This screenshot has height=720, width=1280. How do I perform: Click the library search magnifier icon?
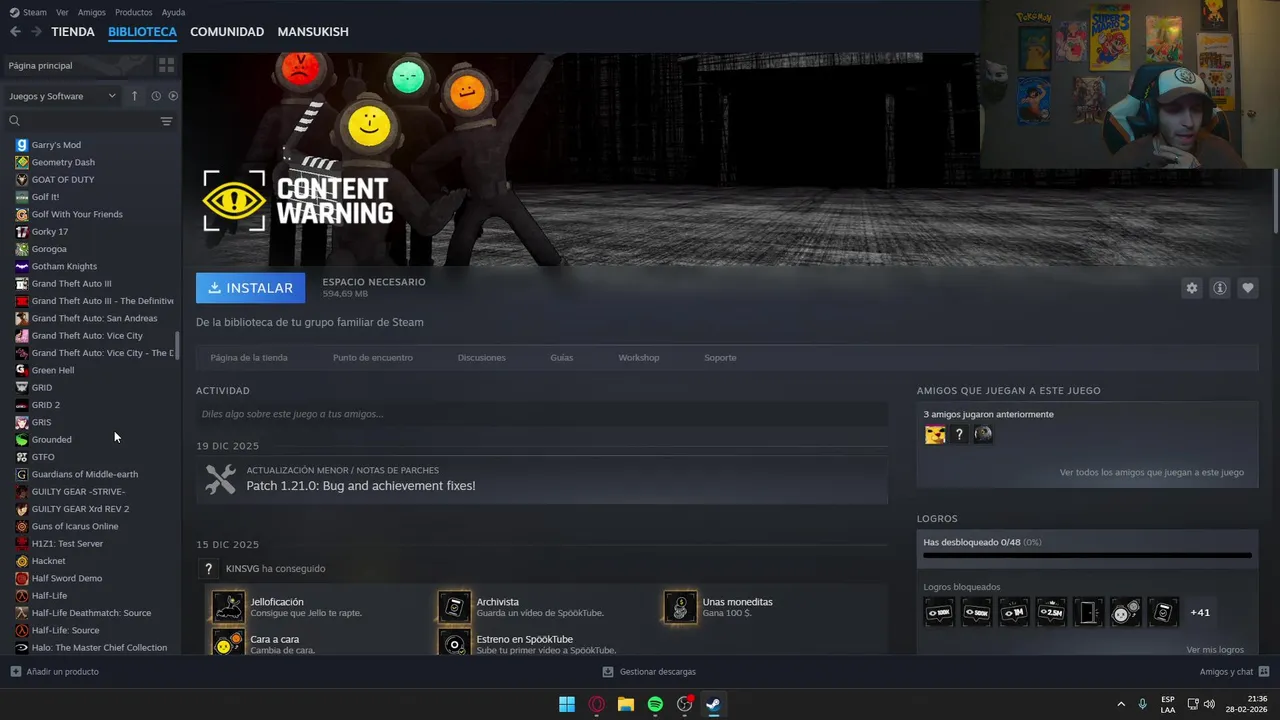(x=14, y=121)
